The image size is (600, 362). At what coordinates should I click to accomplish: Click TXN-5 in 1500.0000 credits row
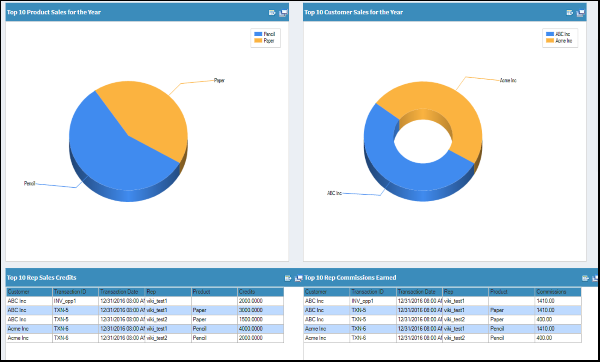tap(75, 320)
